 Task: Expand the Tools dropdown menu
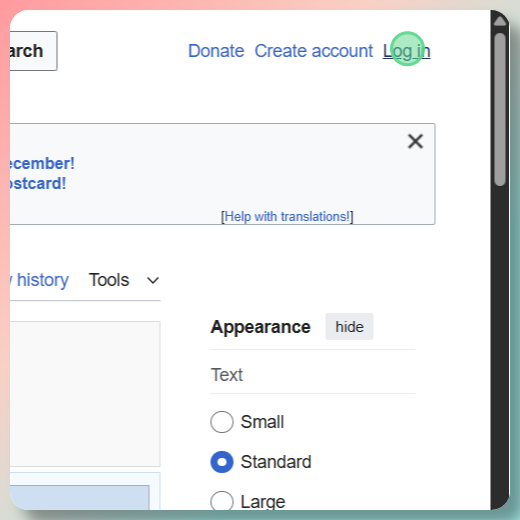click(124, 280)
